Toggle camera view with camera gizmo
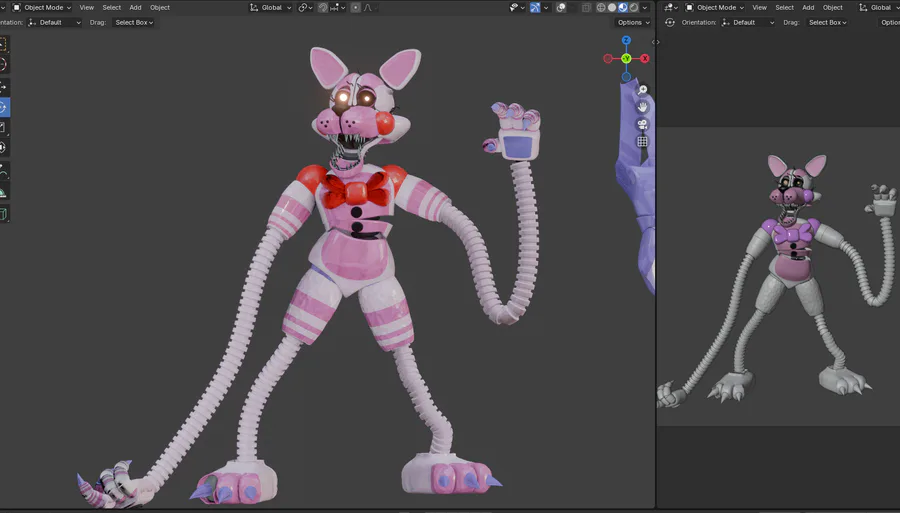The image size is (900, 513). pos(643,124)
